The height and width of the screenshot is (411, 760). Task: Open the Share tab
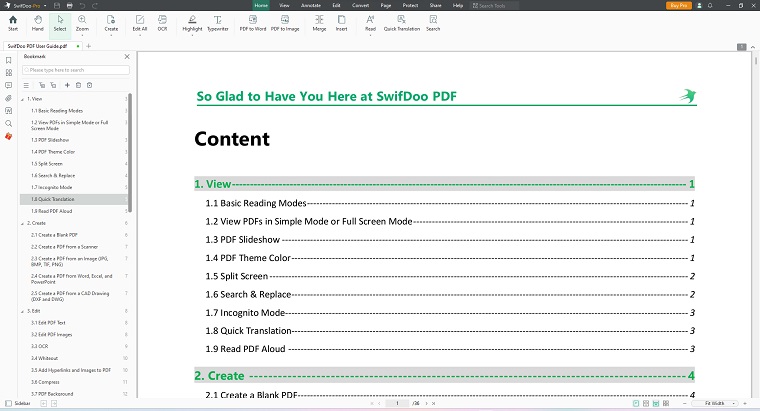pyautogui.click(x=435, y=5)
